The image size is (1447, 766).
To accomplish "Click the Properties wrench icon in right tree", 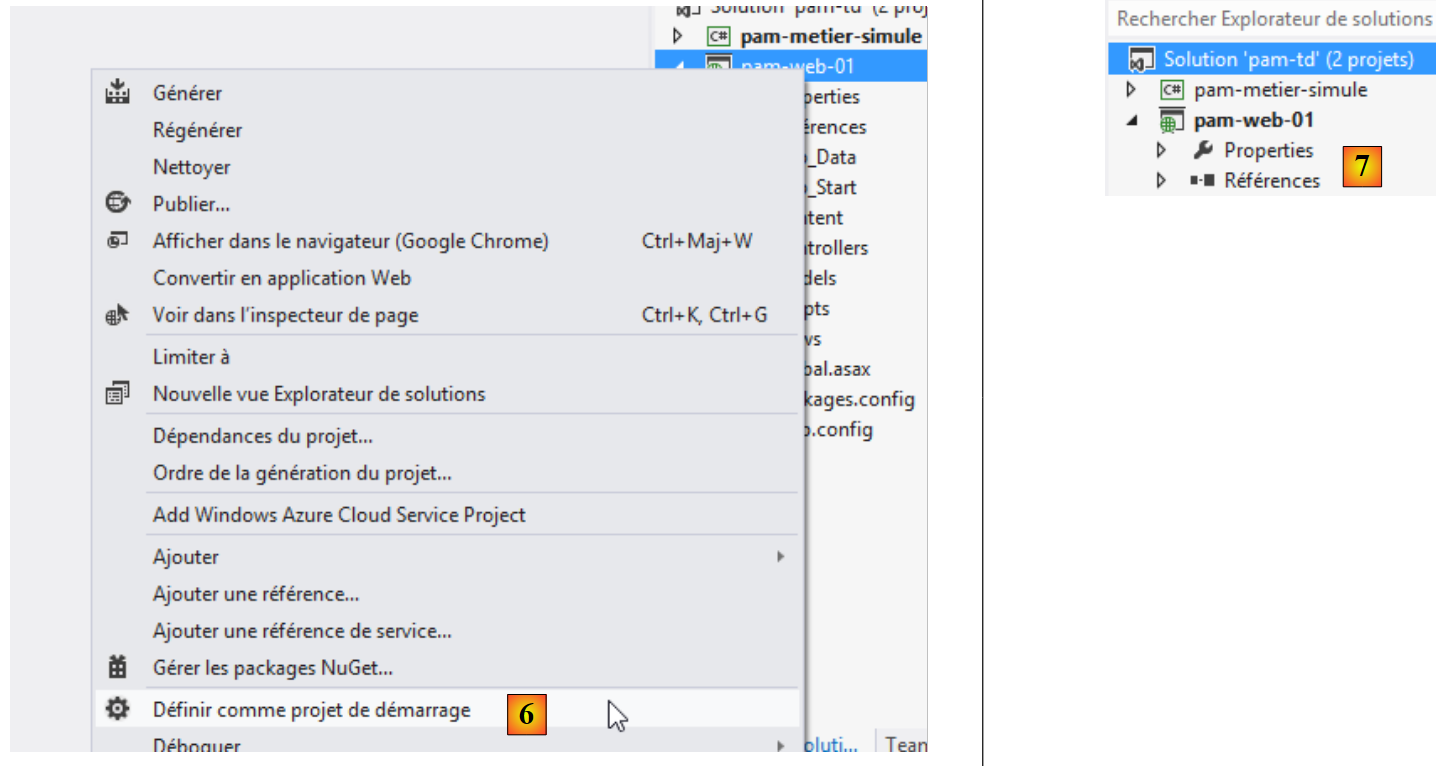I will (x=1204, y=150).
